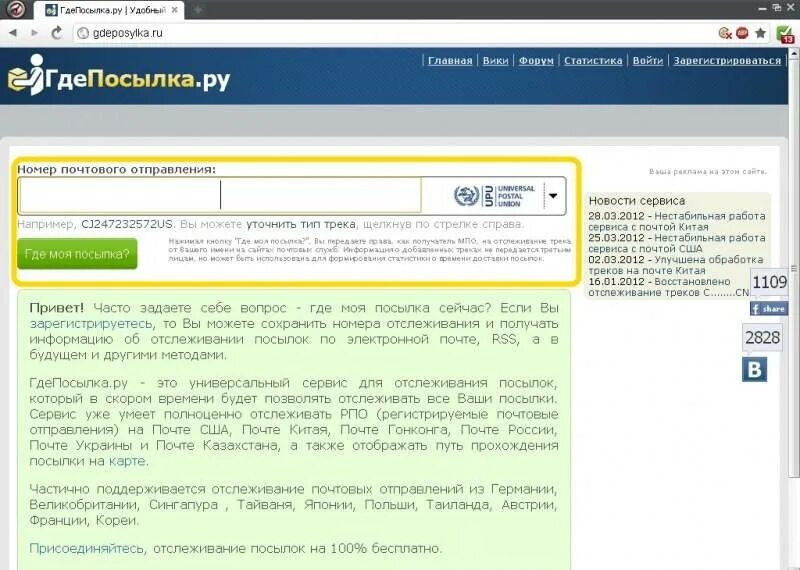Click Зарегистрироваться to register
This screenshot has width=800, height=570.
point(727,61)
